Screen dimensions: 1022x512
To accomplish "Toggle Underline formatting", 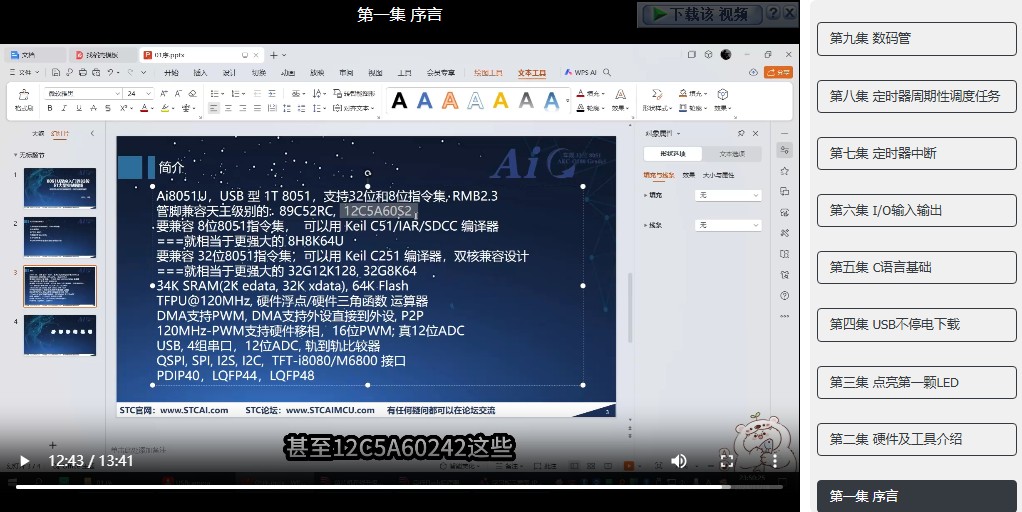I will [79, 108].
